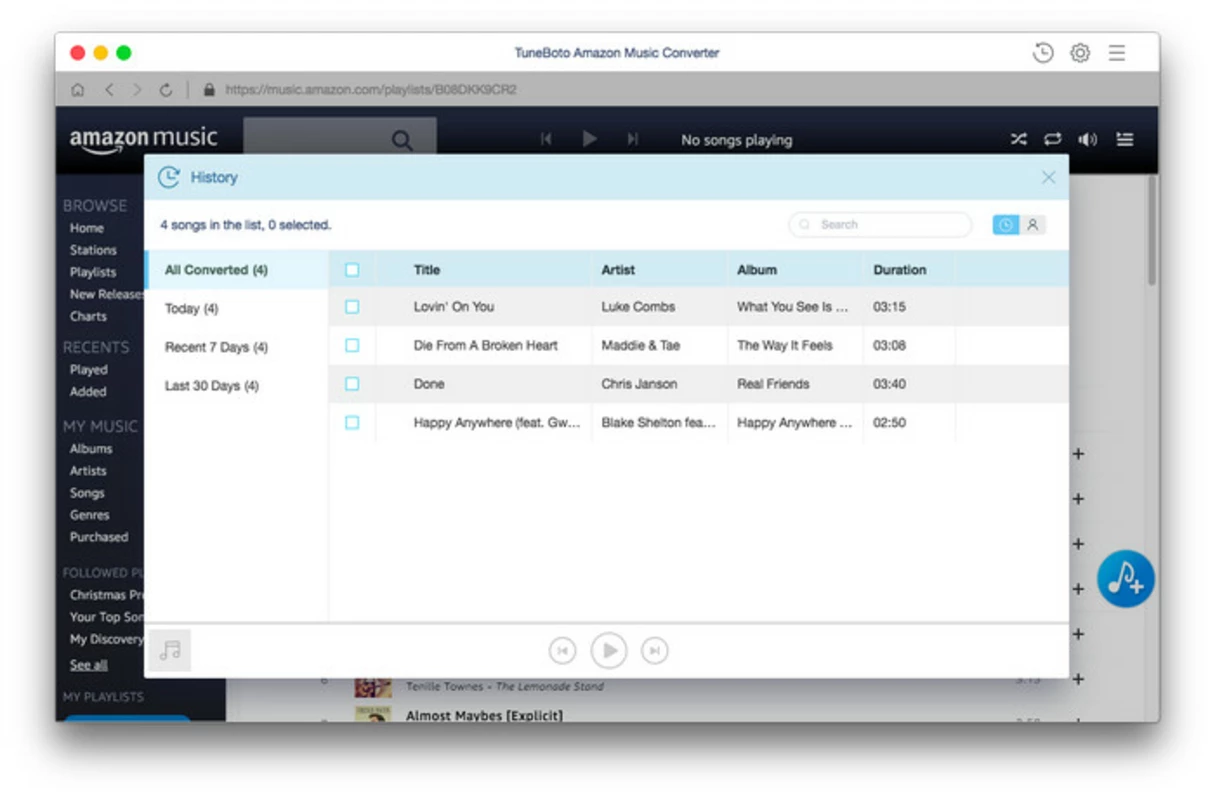The width and height of the screenshot is (1215, 800).
Task: Click the History search field
Action: (x=880, y=225)
